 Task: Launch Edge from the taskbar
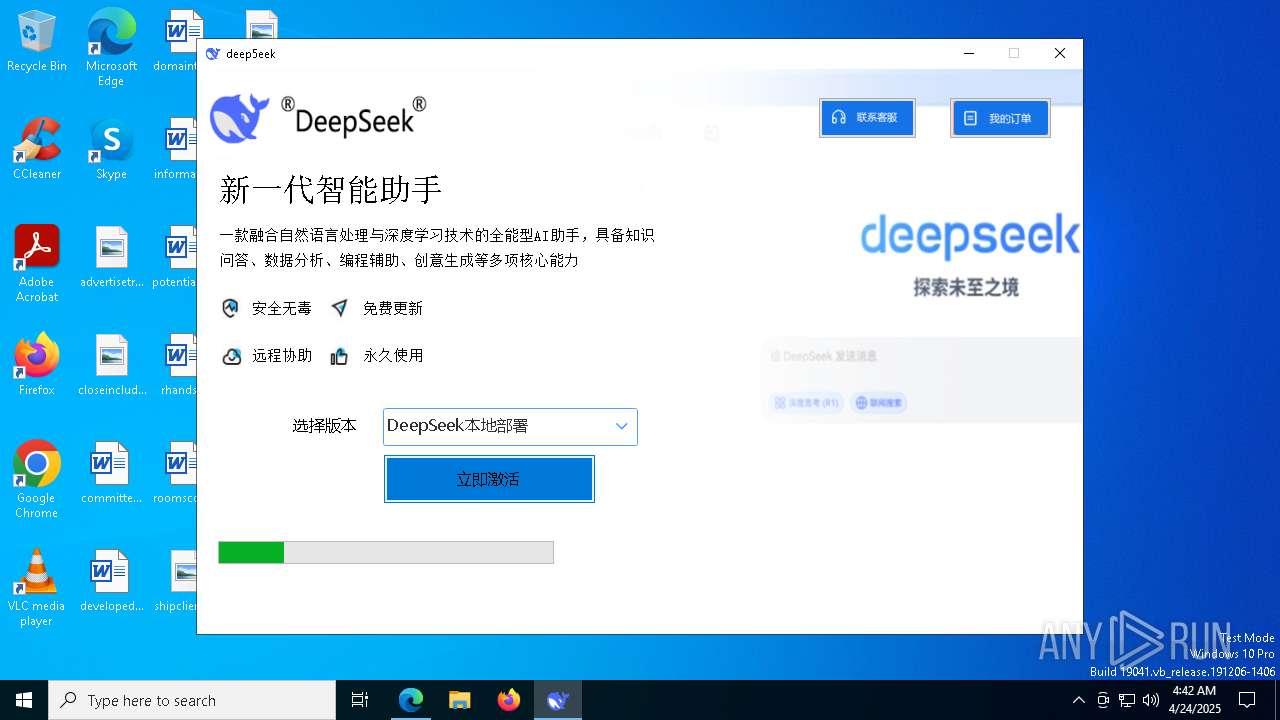411,700
